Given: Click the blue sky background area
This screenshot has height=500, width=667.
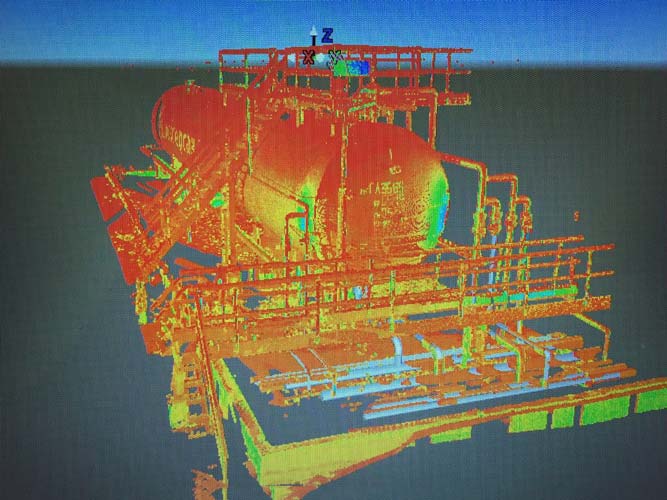Looking at the screenshot, I should pos(100,30).
